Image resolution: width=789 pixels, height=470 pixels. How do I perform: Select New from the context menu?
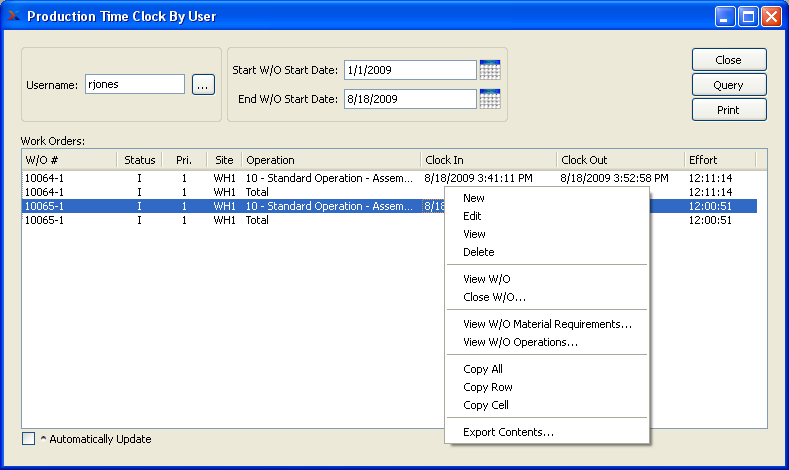474,198
